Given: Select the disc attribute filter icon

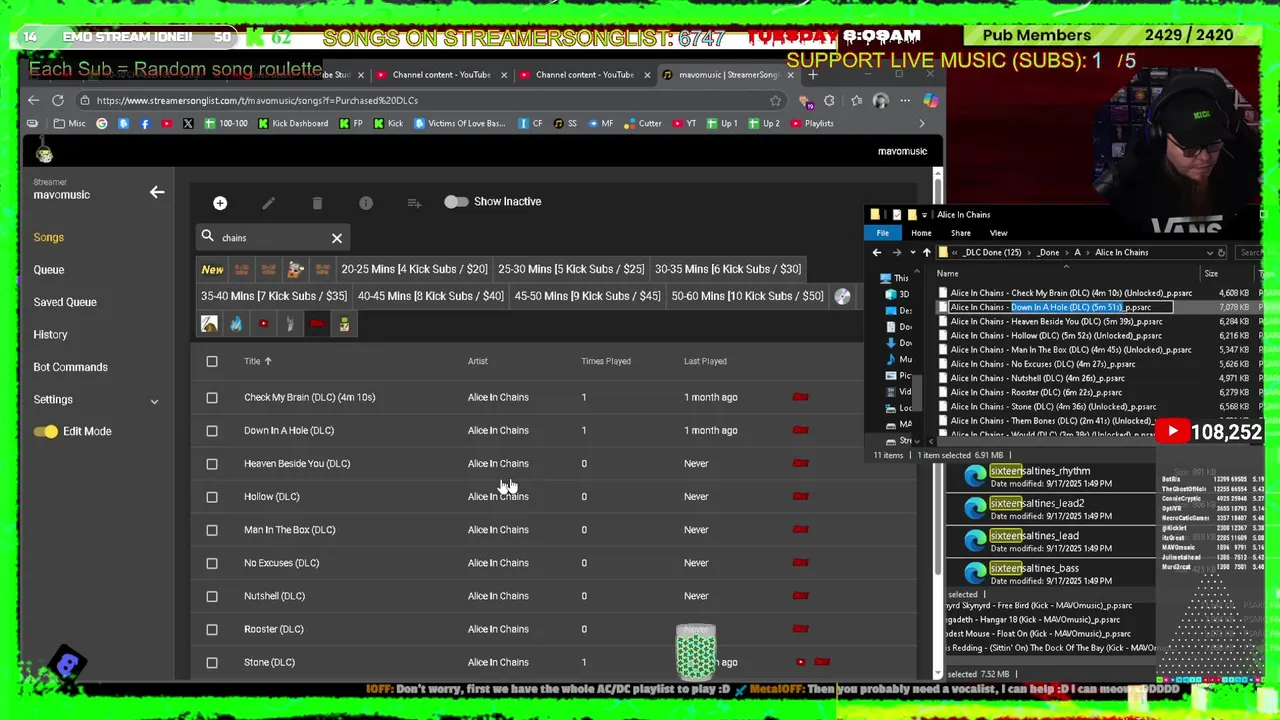Looking at the screenshot, I should pos(842,296).
